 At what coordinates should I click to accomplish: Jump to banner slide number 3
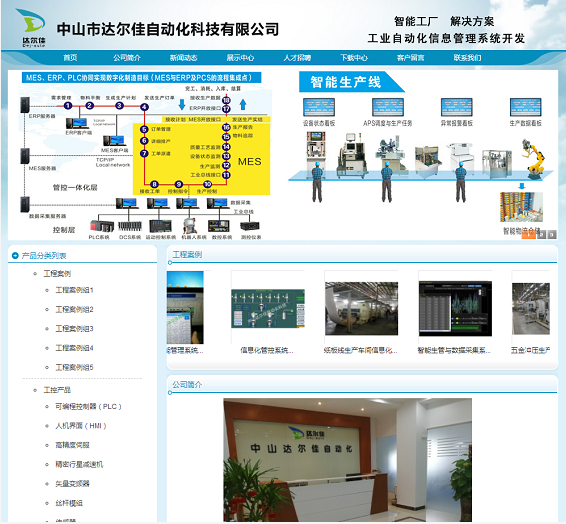(x=552, y=235)
